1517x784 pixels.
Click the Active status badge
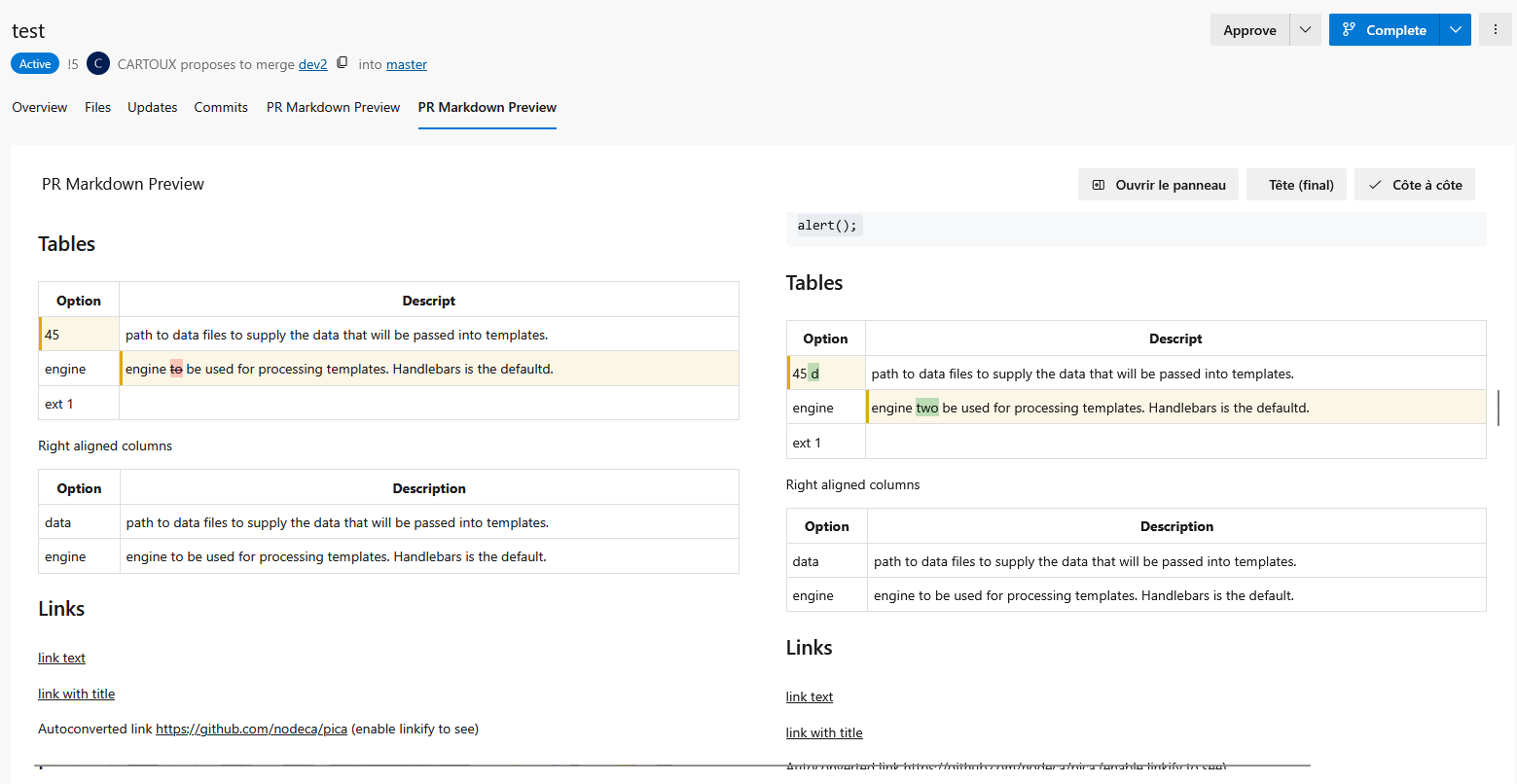pos(35,64)
